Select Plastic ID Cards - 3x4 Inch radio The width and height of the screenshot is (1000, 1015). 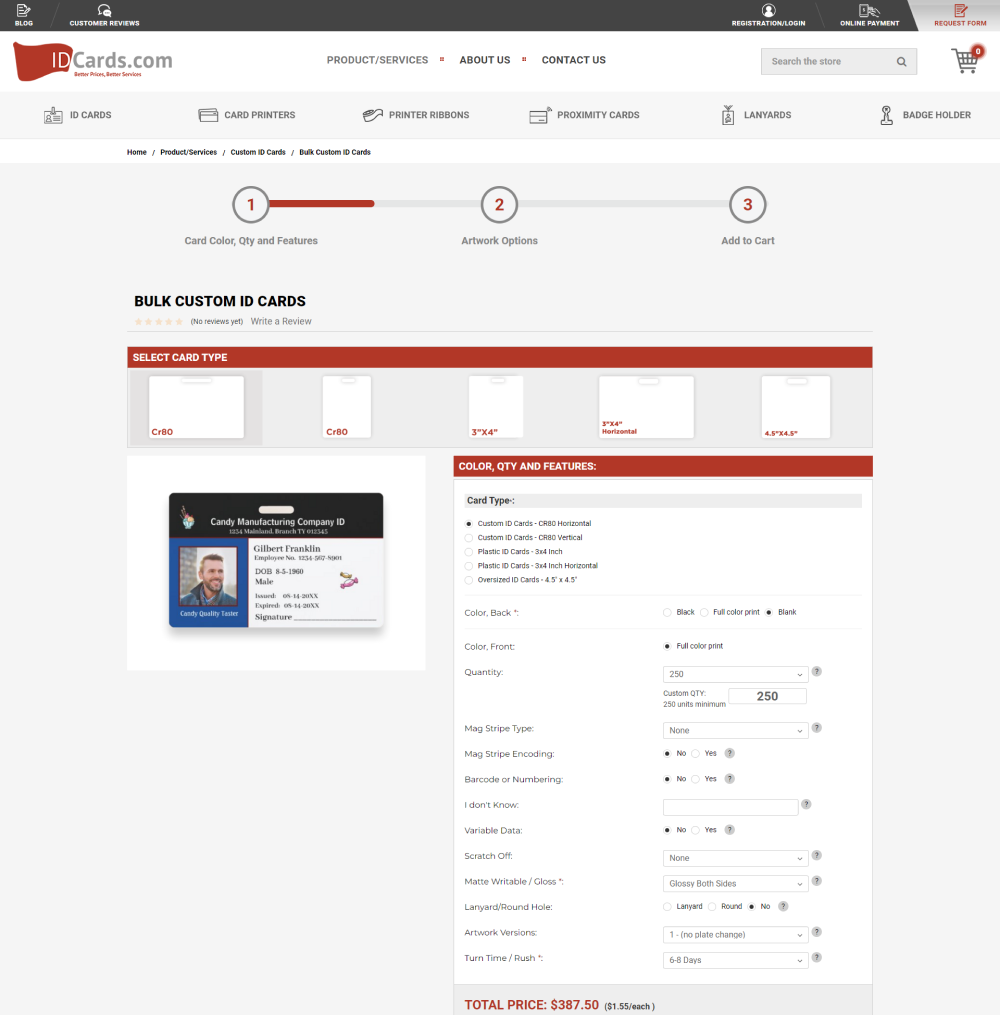[x=469, y=552]
